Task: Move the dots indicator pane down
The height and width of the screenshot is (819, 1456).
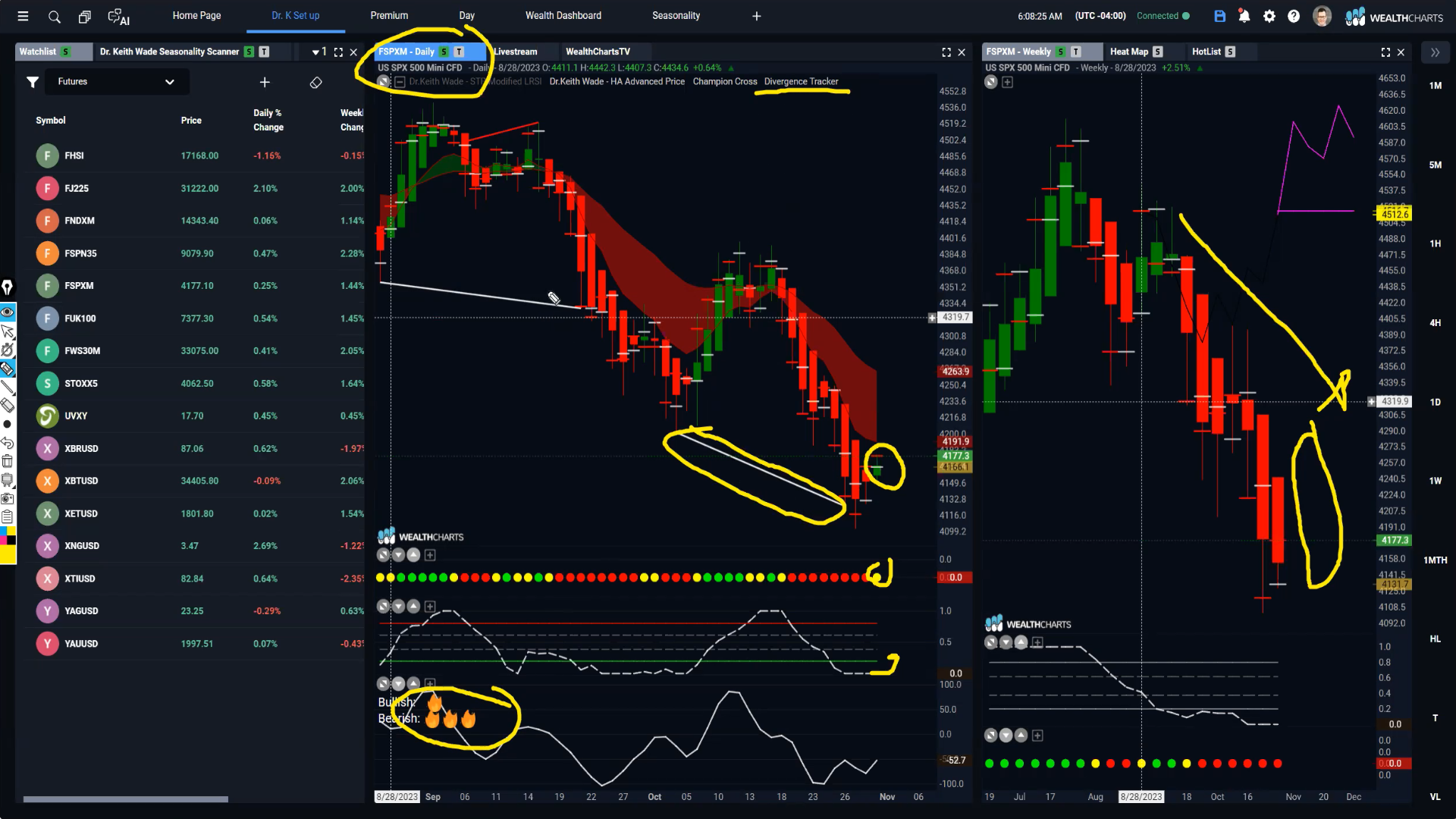Action: pyautogui.click(x=399, y=555)
